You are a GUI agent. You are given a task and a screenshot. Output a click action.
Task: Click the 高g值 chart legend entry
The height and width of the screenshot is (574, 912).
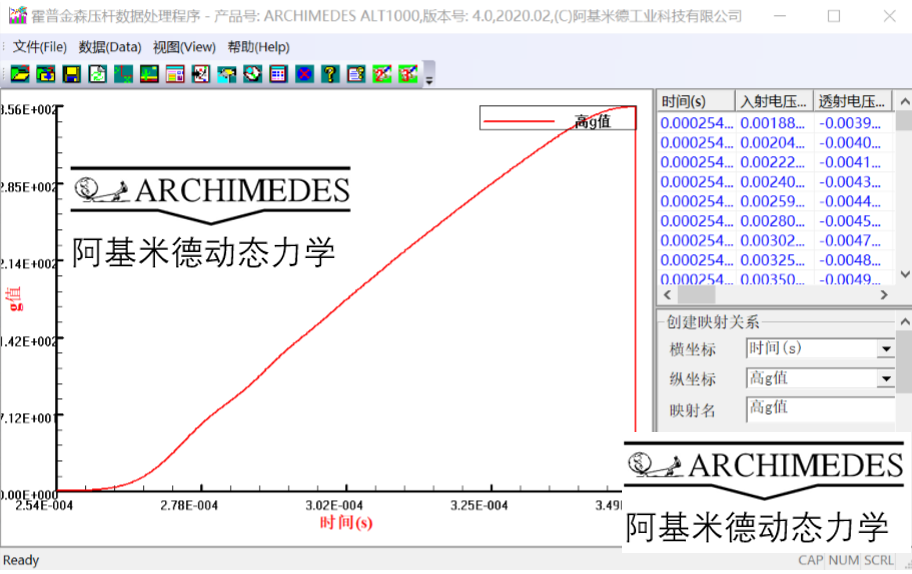pyautogui.click(x=557, y=118)
